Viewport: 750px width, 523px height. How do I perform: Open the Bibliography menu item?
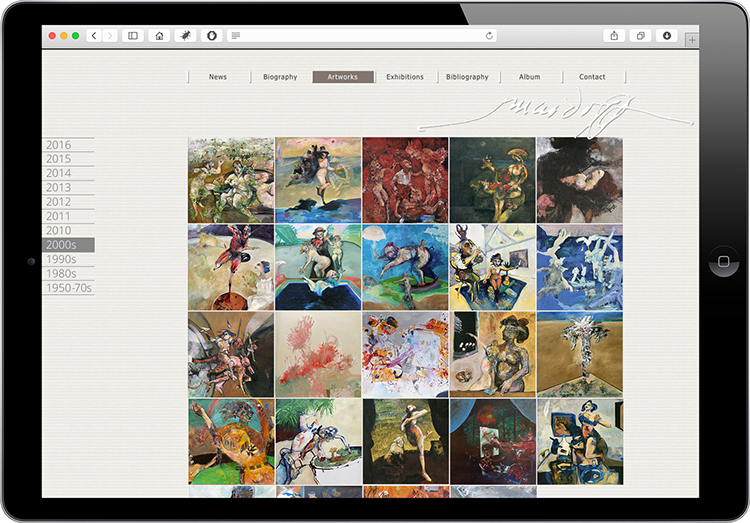click(x=467, y=77)
